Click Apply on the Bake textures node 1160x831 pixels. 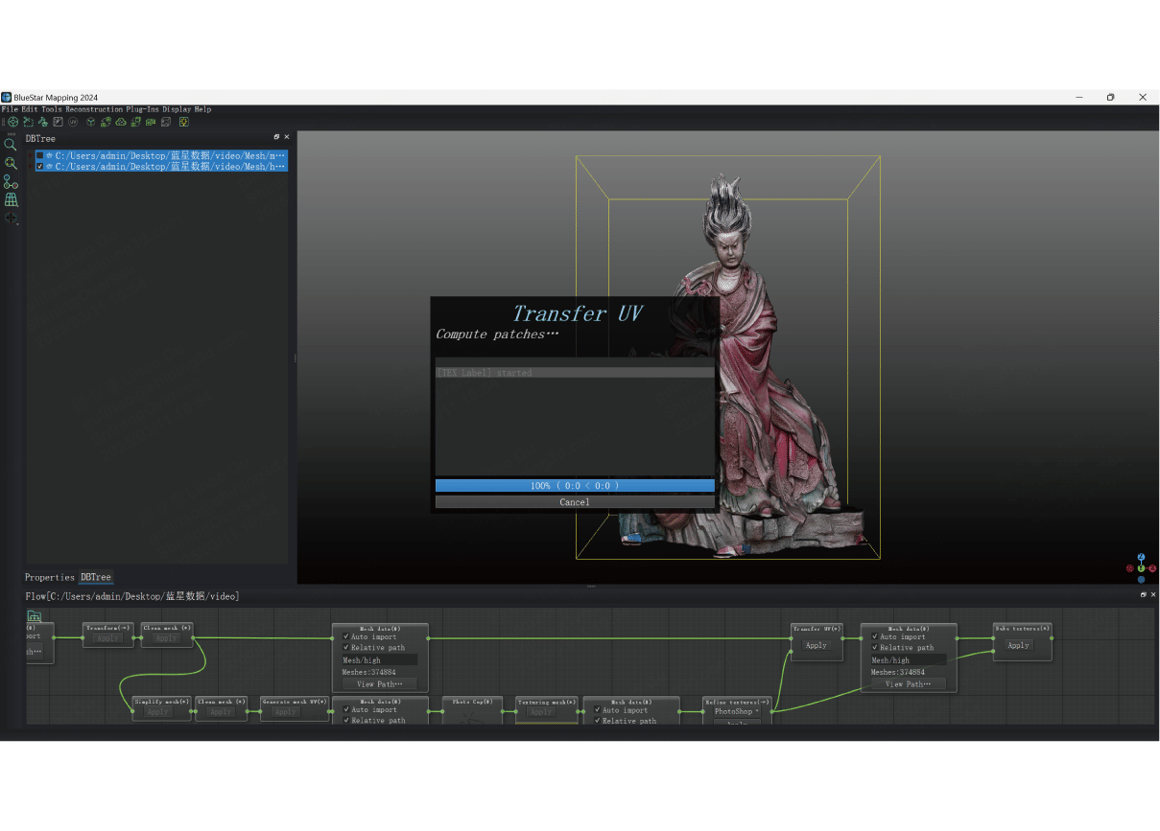click(1020, 645)
